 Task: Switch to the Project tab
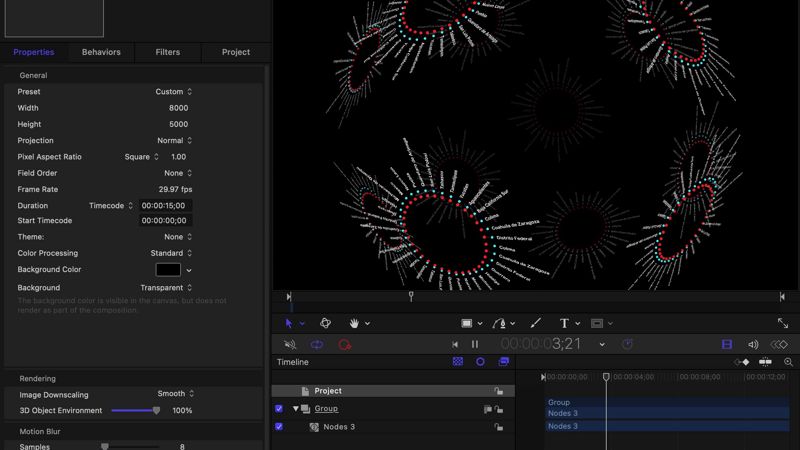pyautogui.click(x=236, y=52)
